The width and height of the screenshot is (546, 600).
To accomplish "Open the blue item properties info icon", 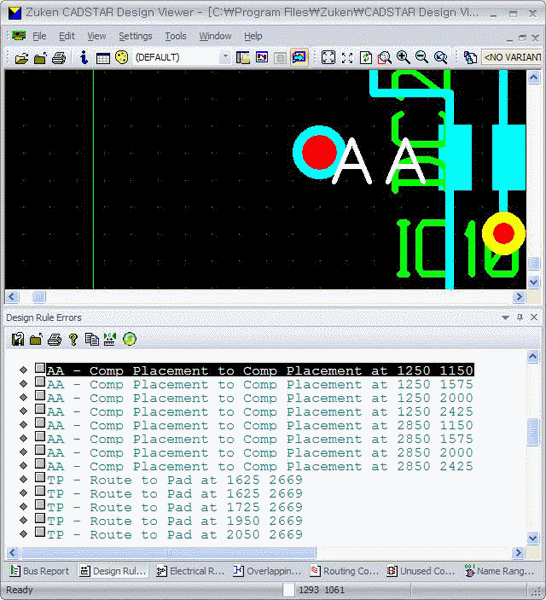I will 84,58.
